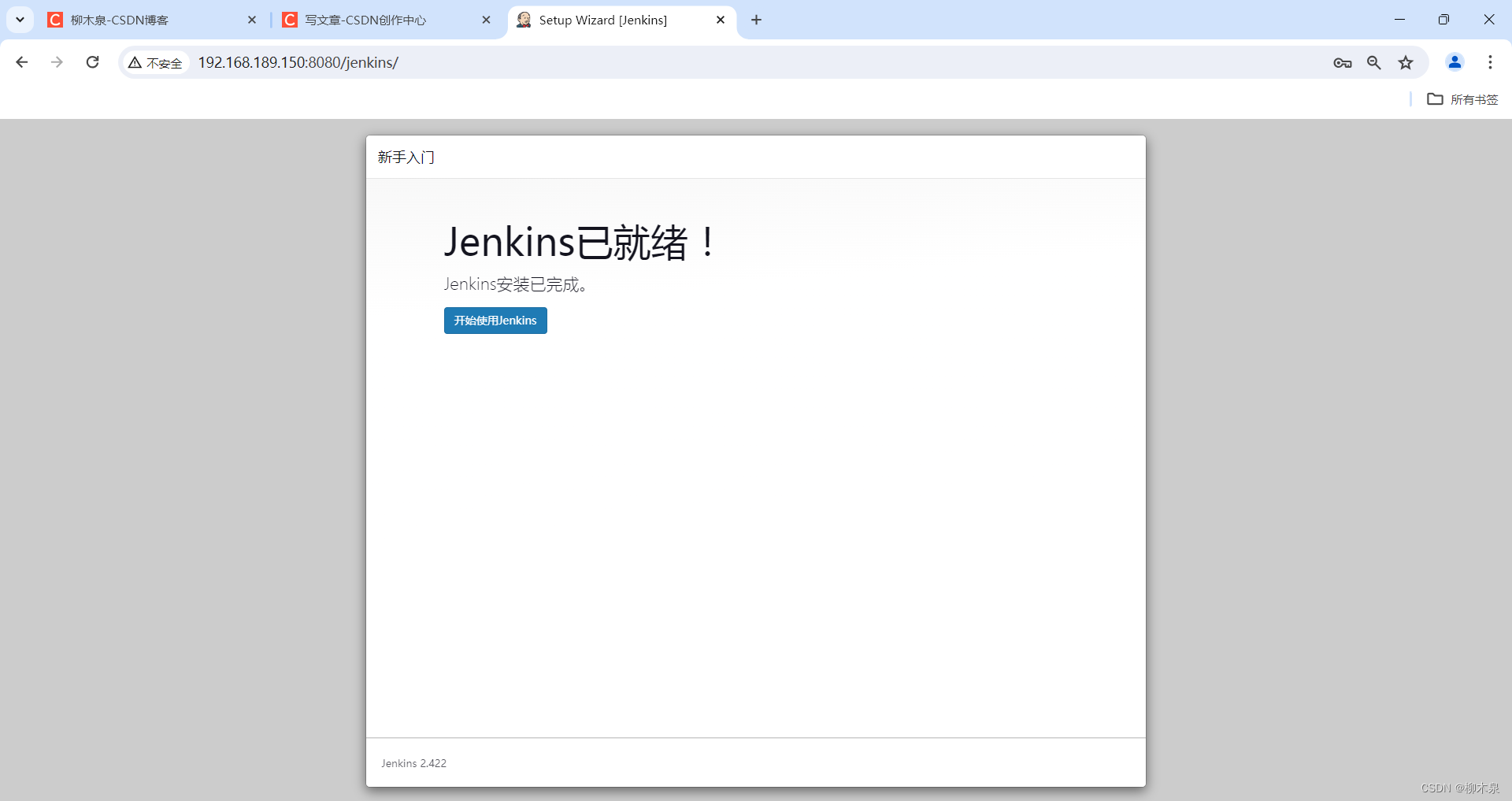Click the Jenkins安装已完成。 message
This screenshot has height=801, width=1512.
pyautogui.click(x=516, y=284)
